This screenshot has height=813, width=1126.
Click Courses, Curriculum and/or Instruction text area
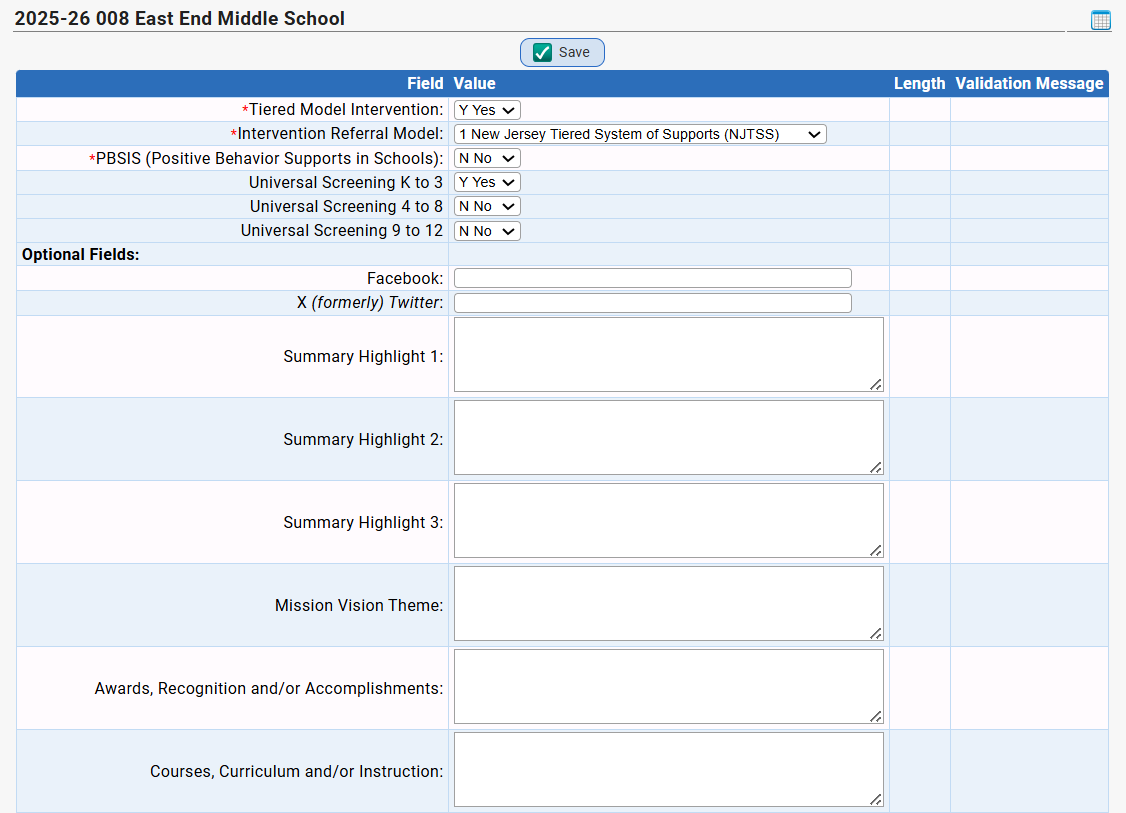(669, 769)
